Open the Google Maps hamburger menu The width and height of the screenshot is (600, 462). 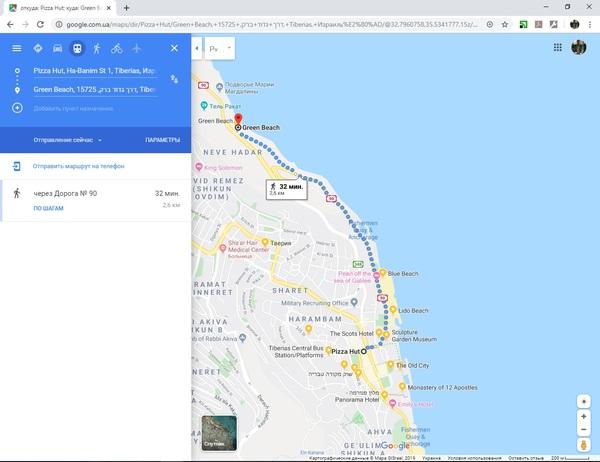click(16, 48)
